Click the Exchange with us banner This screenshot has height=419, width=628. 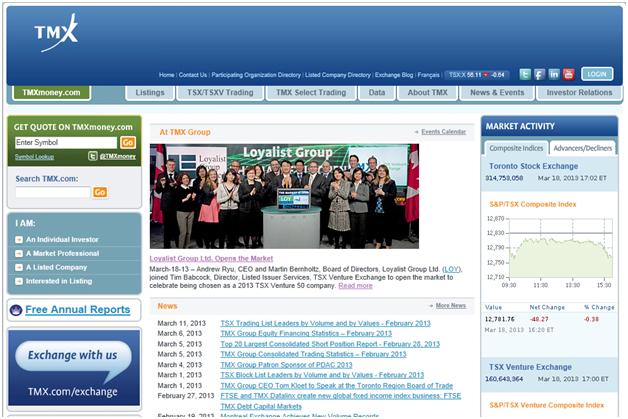(x=74, y=368)
